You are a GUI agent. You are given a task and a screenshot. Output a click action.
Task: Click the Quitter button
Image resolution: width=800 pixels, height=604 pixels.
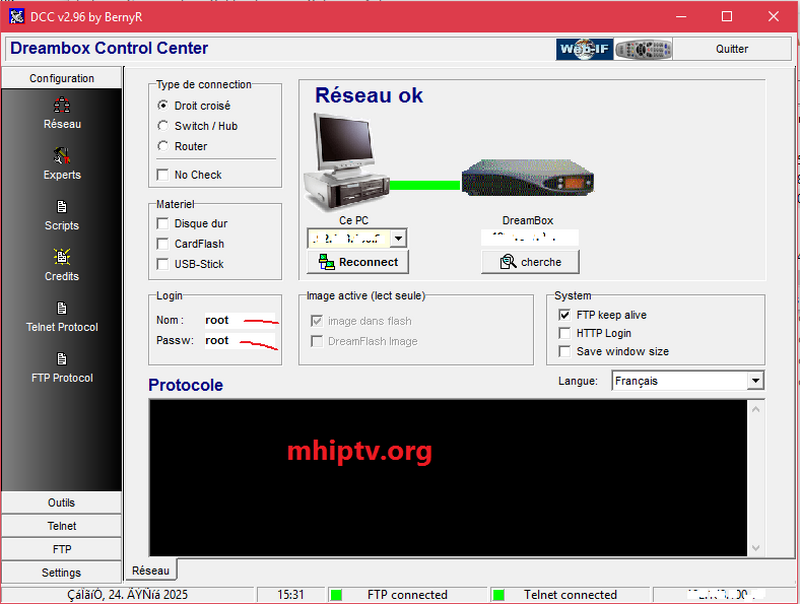[x=732, y=49]
